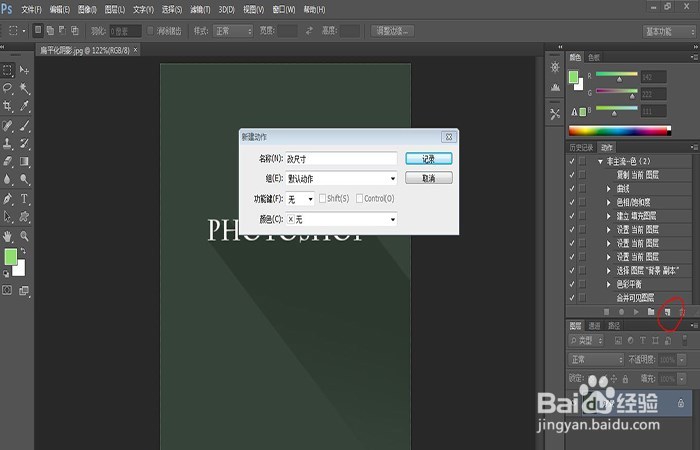Collapse the 丰主流-色 (2) action
Viewport: 700px width, 450px height.
tap(600, 161)
